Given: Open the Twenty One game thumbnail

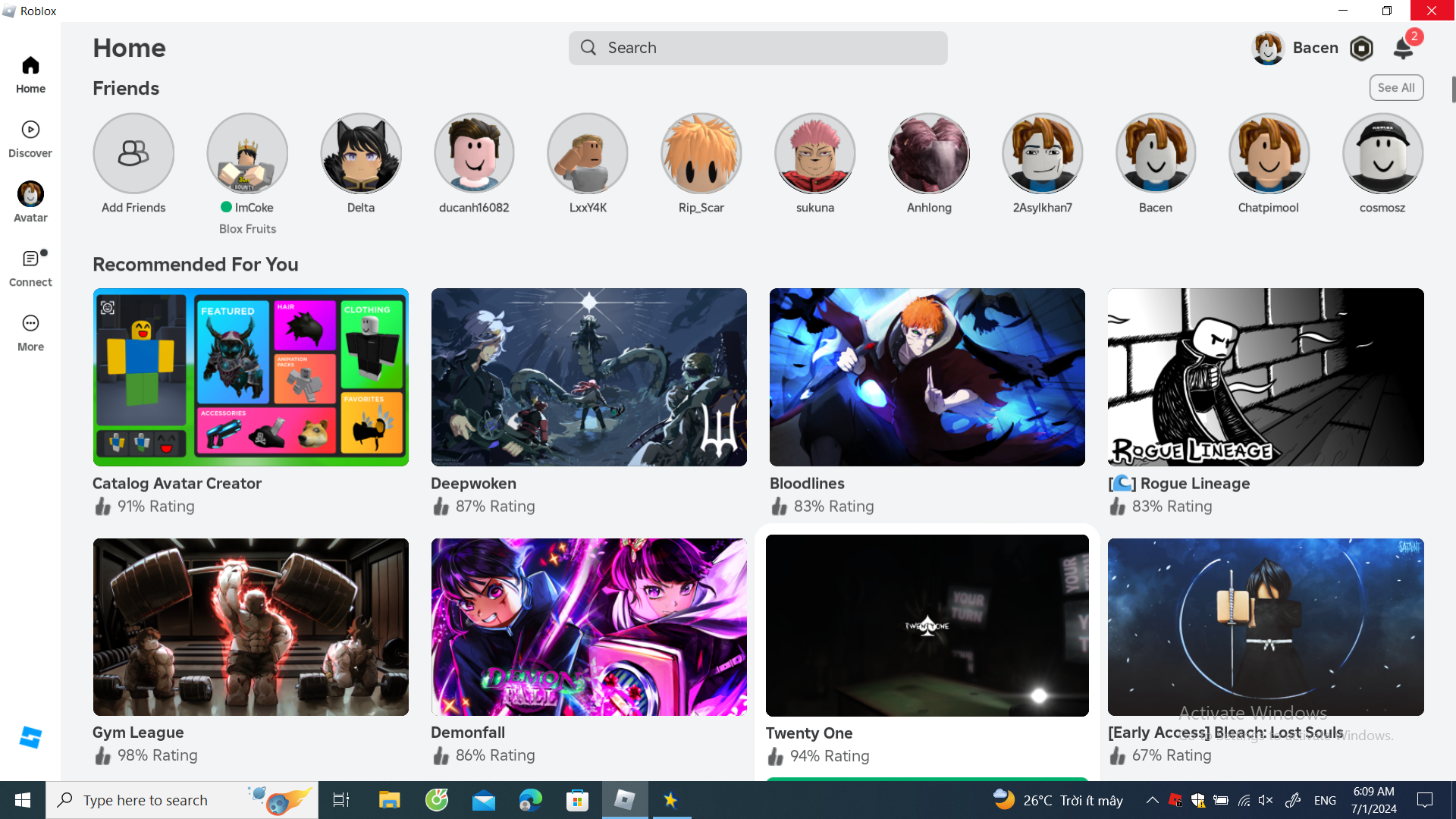Looking at the screenshot, I should click(927, 626).
